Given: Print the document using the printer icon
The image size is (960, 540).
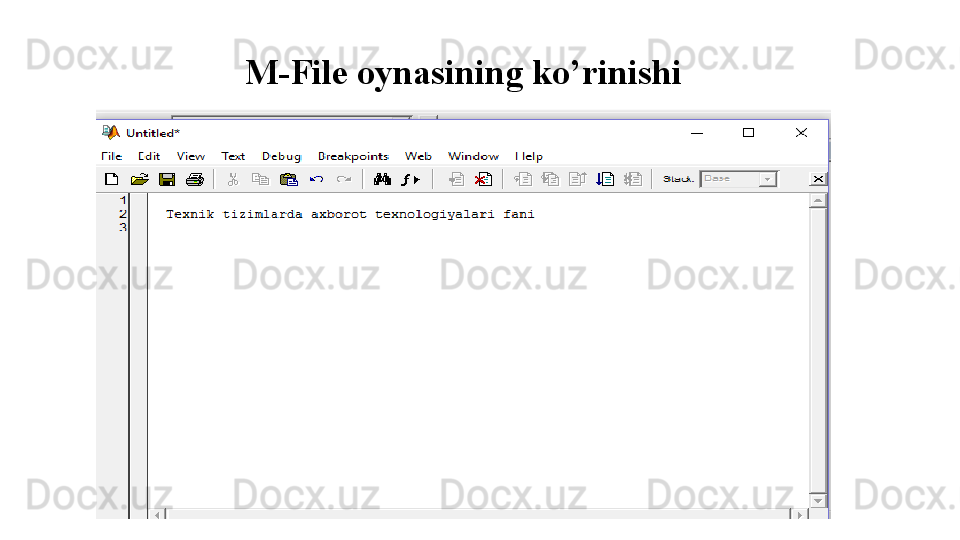Looking at the screenshot, I should (x=195, y=179).
